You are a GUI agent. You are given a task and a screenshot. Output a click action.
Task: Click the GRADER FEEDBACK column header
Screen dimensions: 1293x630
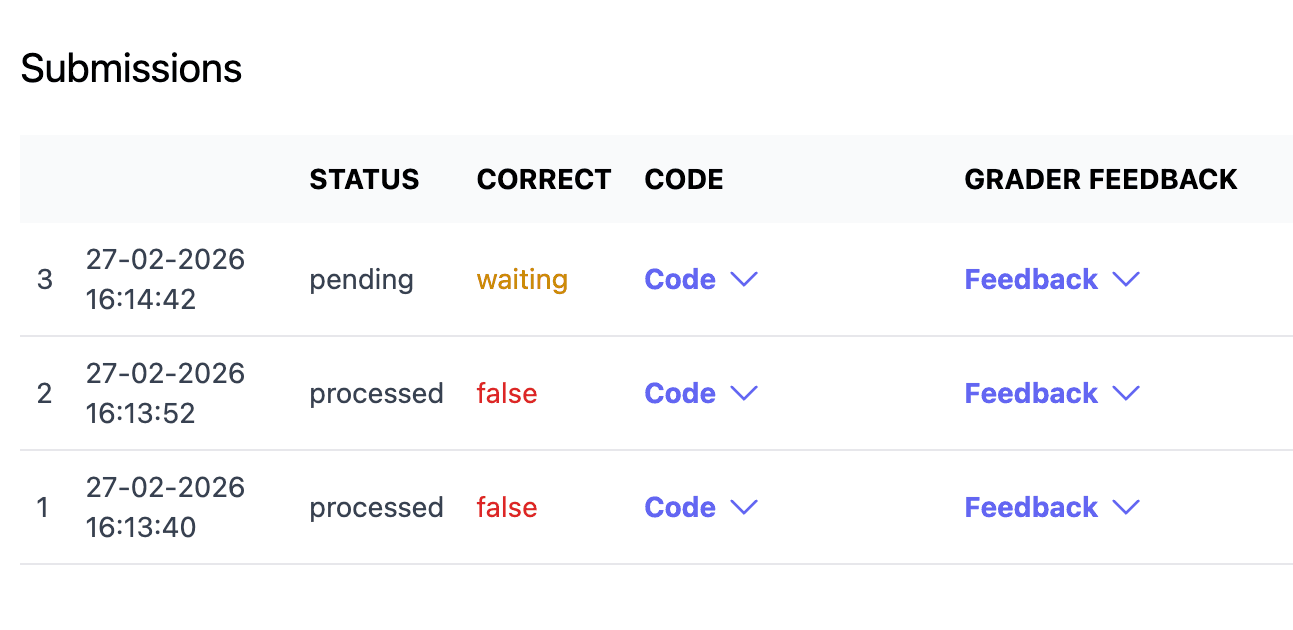tap(1101, 180)
